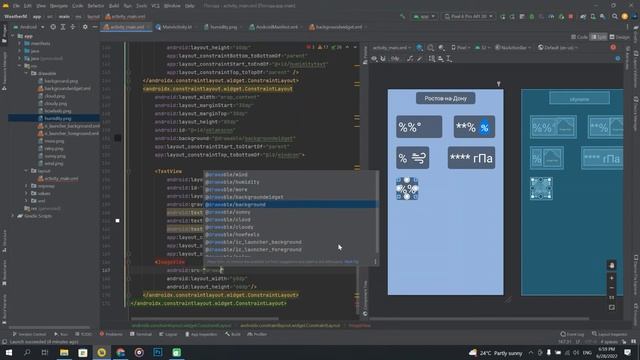Click the design surface layers icon
The image size is (640, 360).
click(420, 48)
